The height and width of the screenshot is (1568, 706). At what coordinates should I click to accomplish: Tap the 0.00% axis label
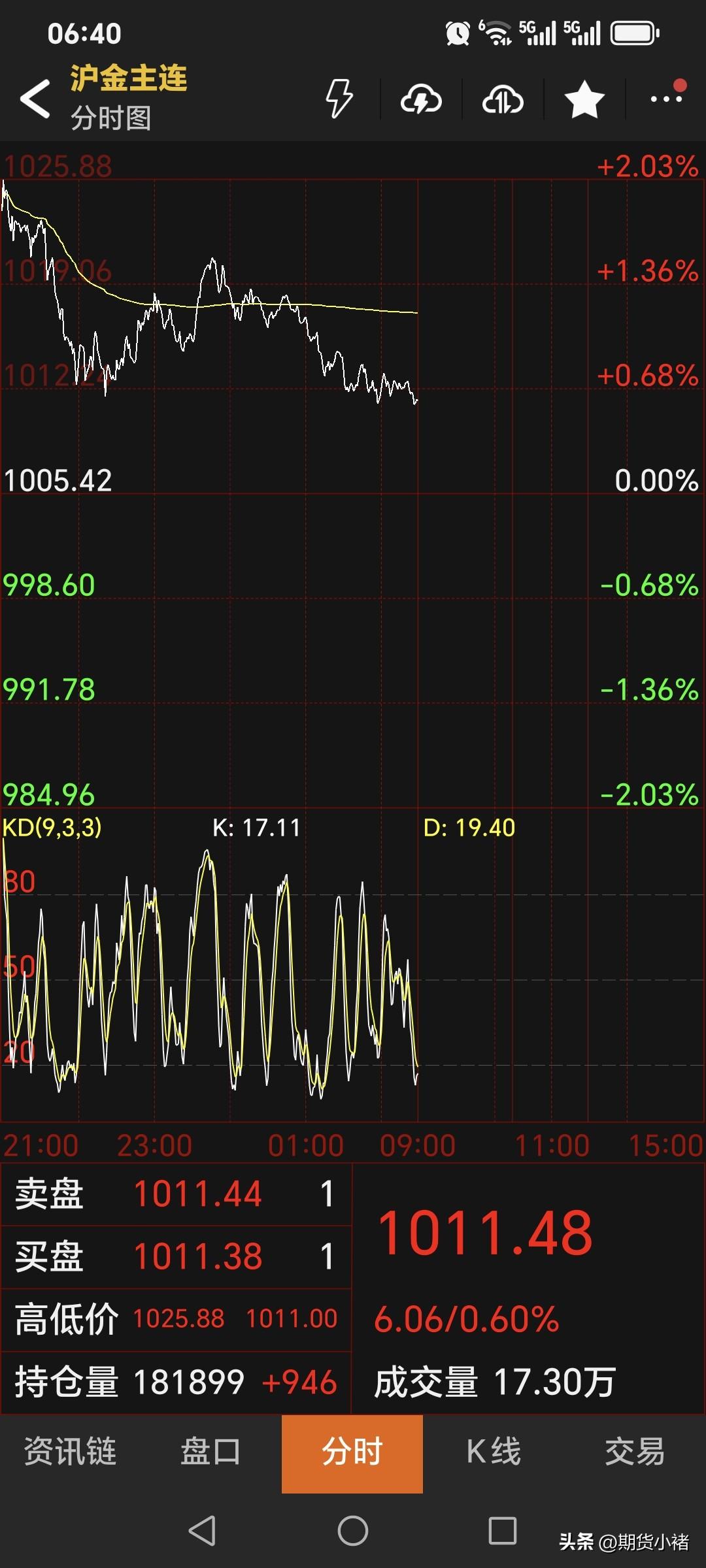coord(656,481)
